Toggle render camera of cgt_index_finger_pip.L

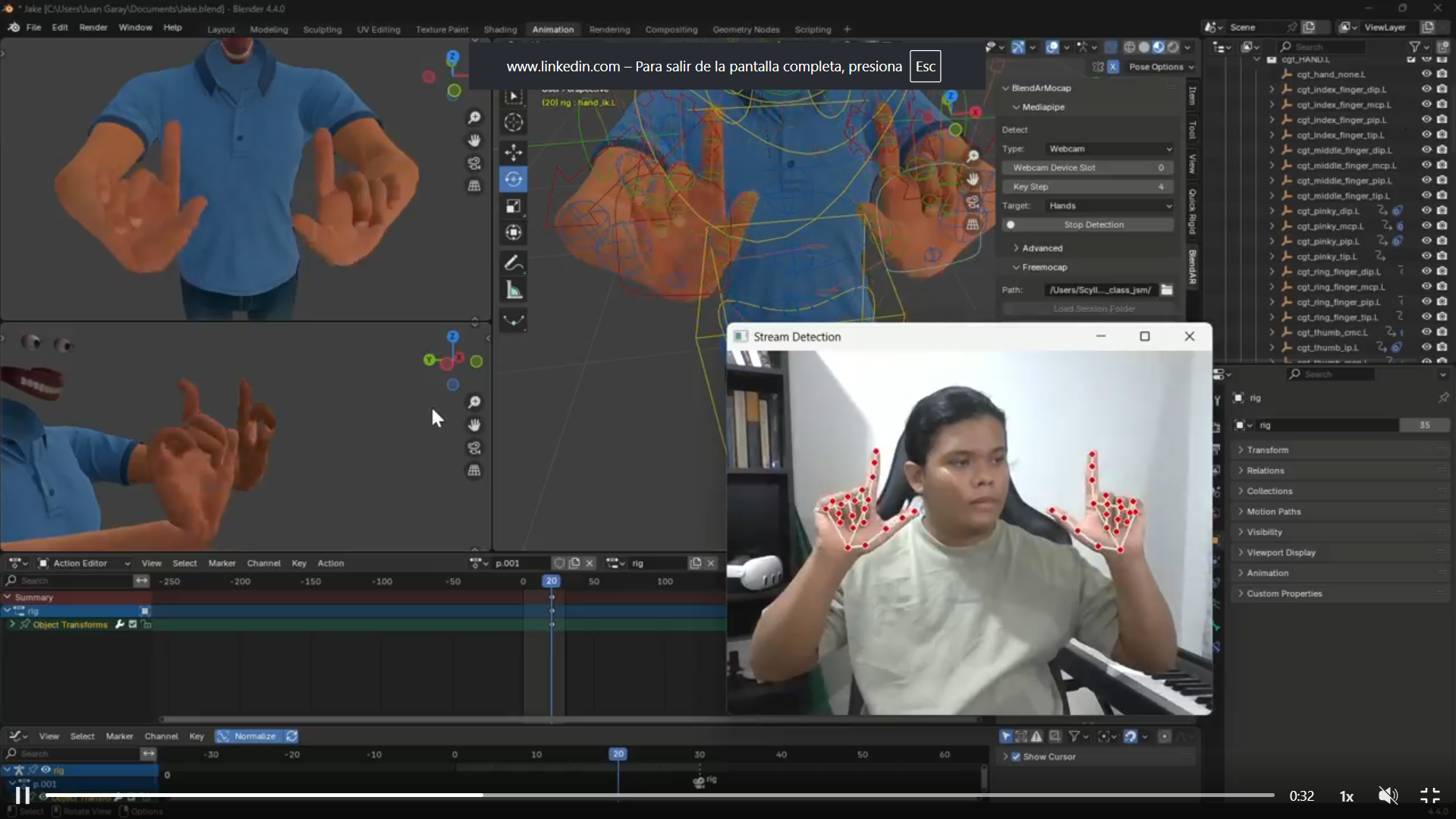tap(1442, 120)
